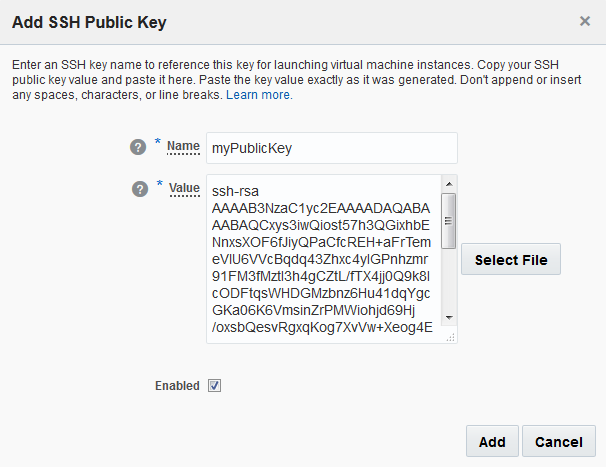Click the Add SSH Public Key title
This screenshot has width=606, height=467.
coord(89,21)
